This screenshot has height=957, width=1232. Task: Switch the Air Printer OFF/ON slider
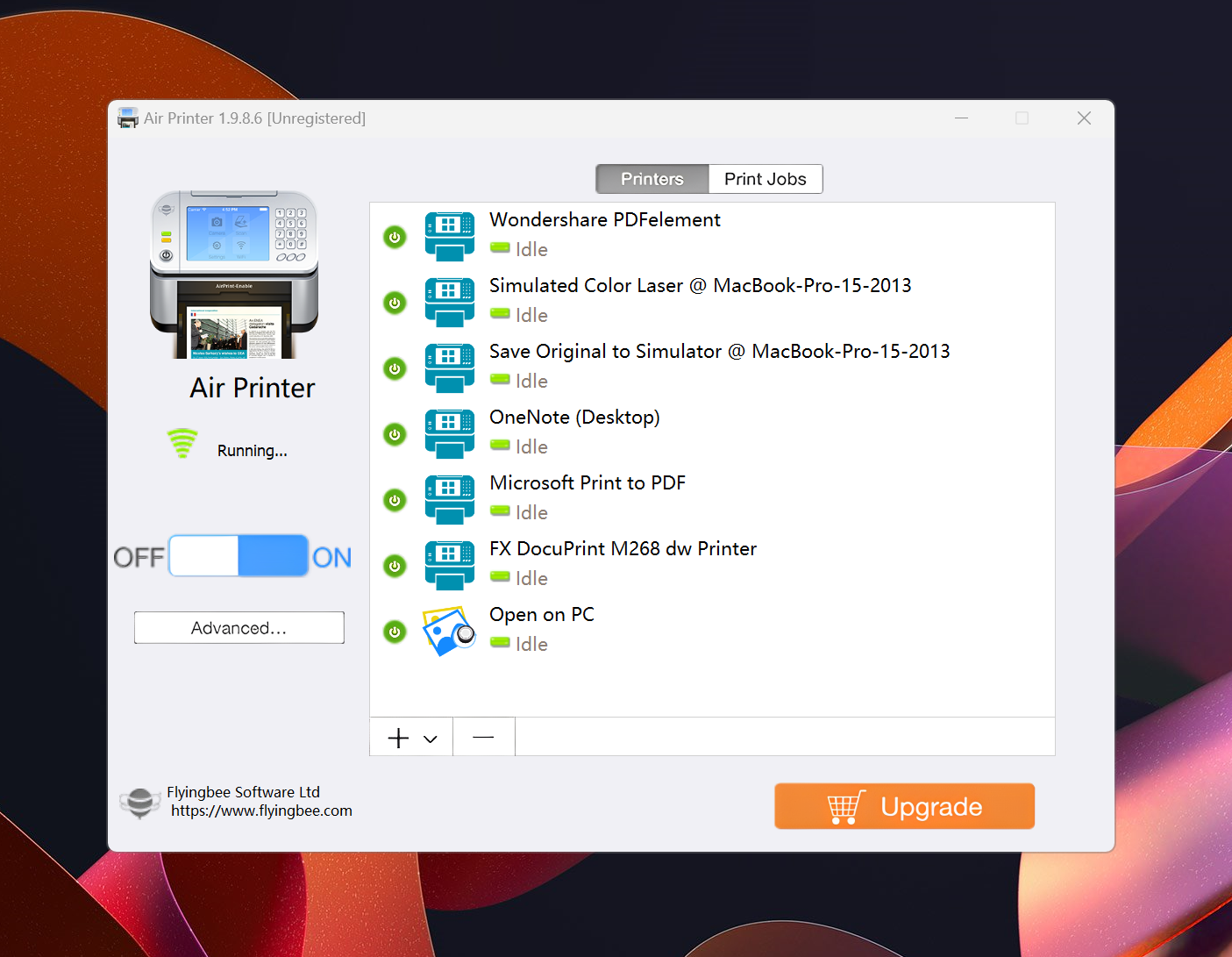[x=239, y=556]
